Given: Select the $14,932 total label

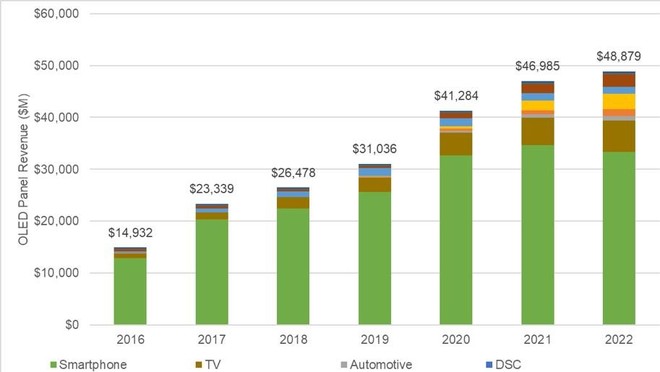Looking at the screenshot, I should tap(130, 233).
